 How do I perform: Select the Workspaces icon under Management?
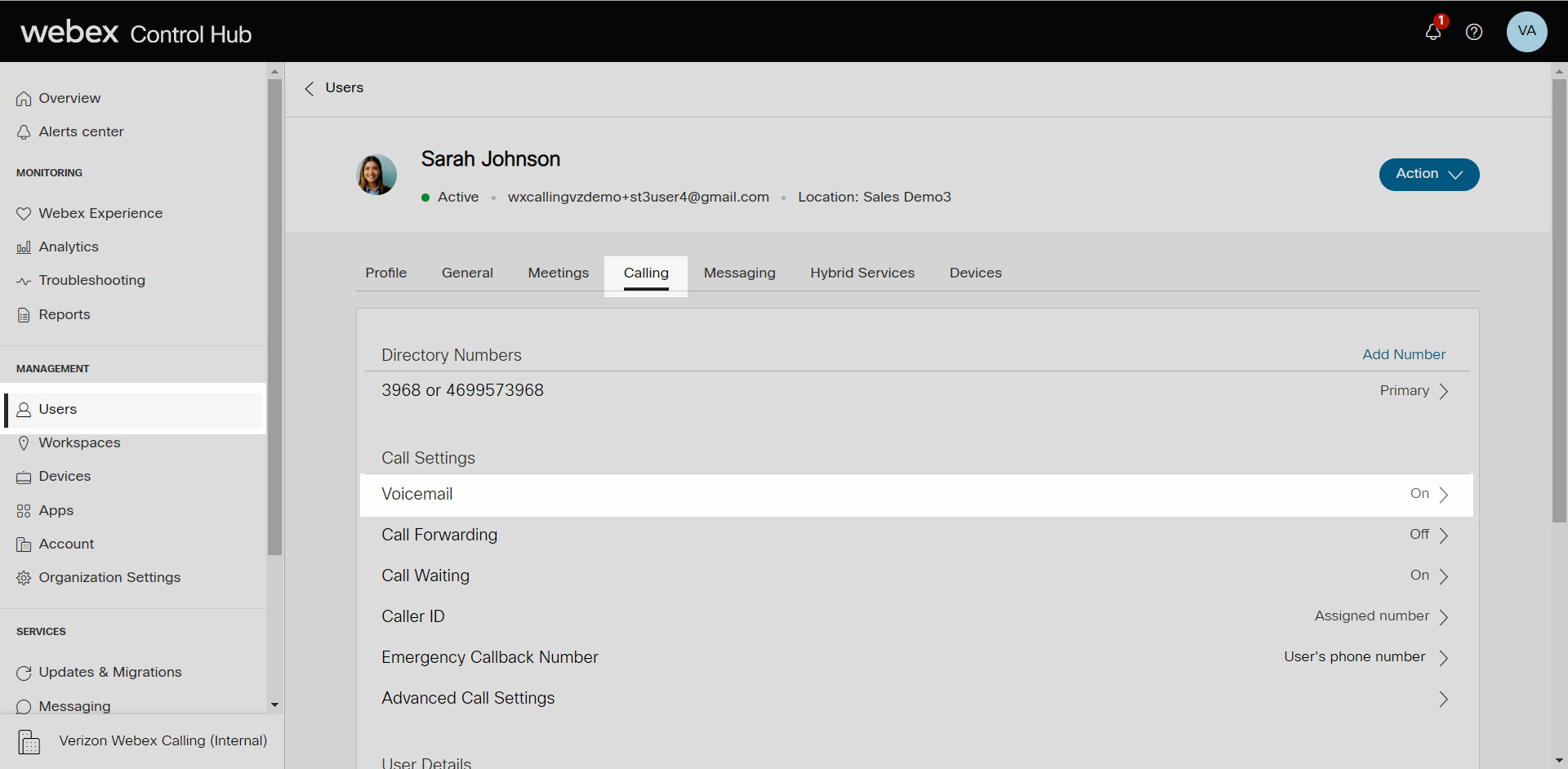pos(24,442)
